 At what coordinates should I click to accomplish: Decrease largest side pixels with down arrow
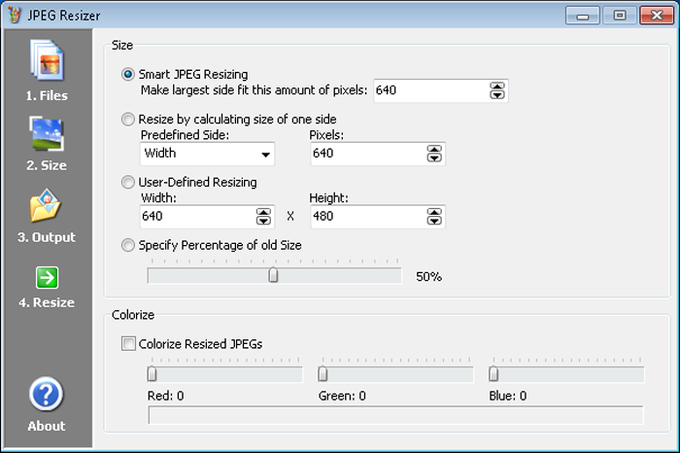pos(497,95)
